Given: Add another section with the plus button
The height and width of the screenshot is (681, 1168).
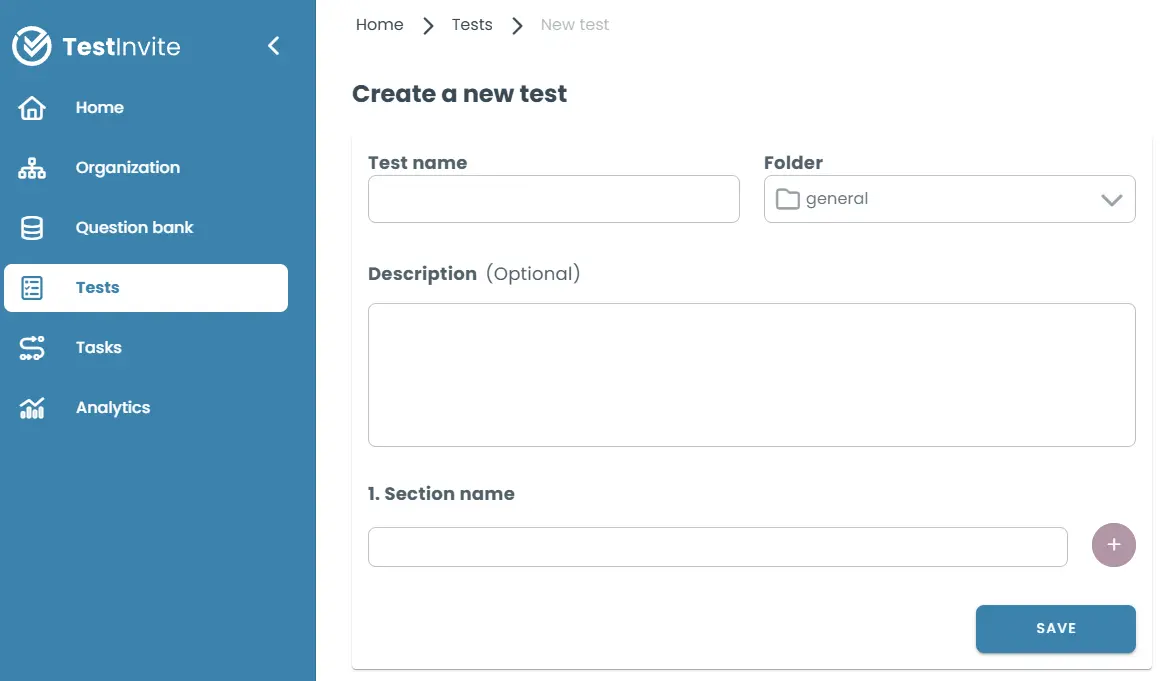Looking at the screenshot, I should pos(1113,545).
